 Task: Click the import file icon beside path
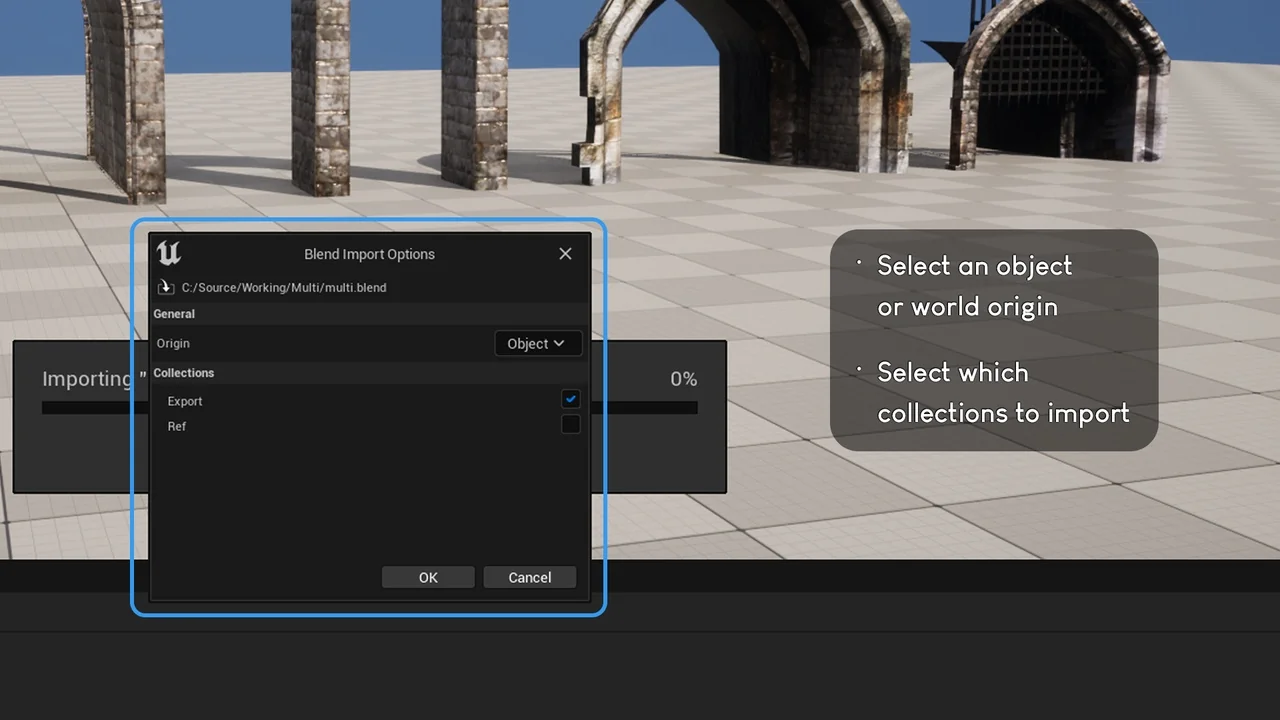coord(166,287)
